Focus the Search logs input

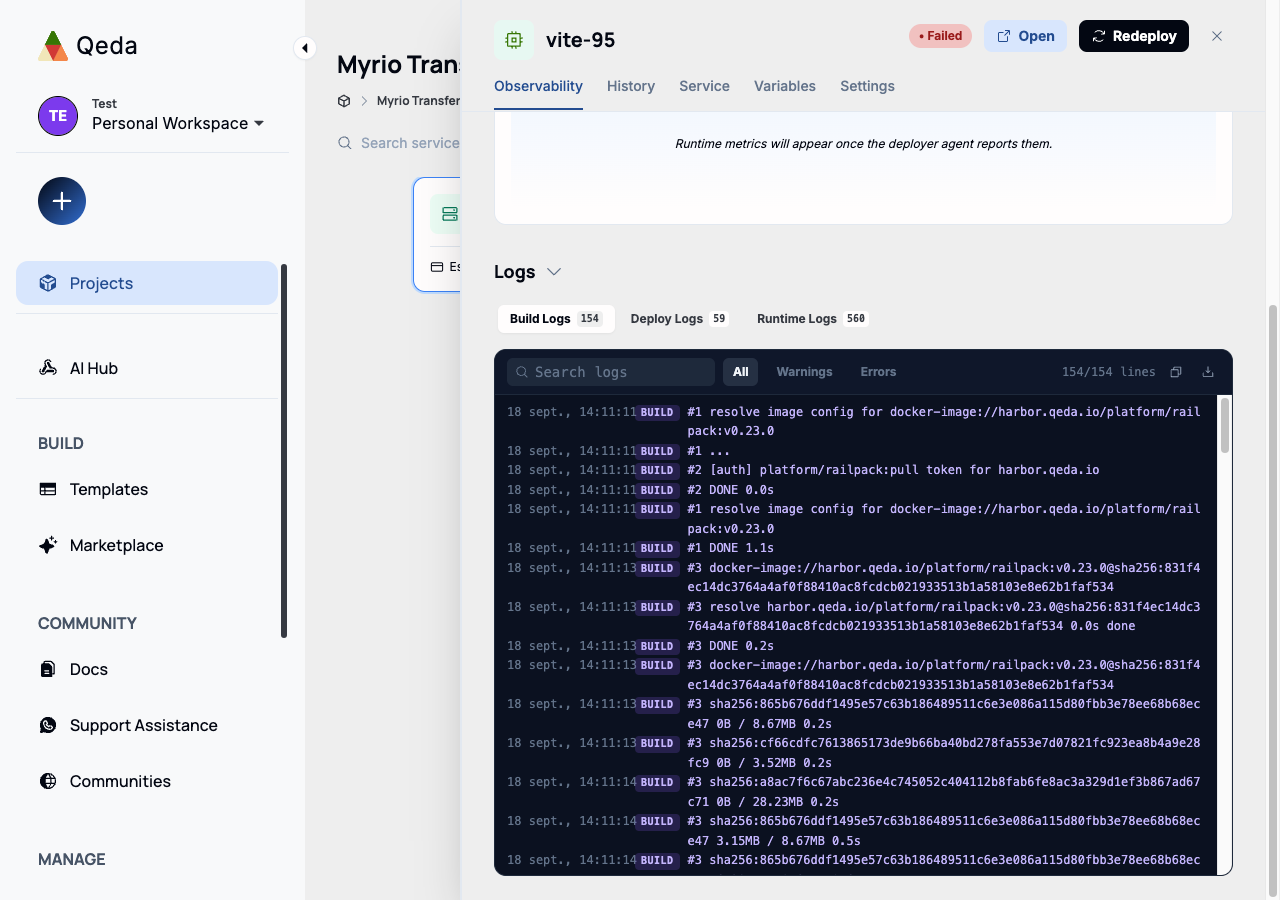[611, 372]
